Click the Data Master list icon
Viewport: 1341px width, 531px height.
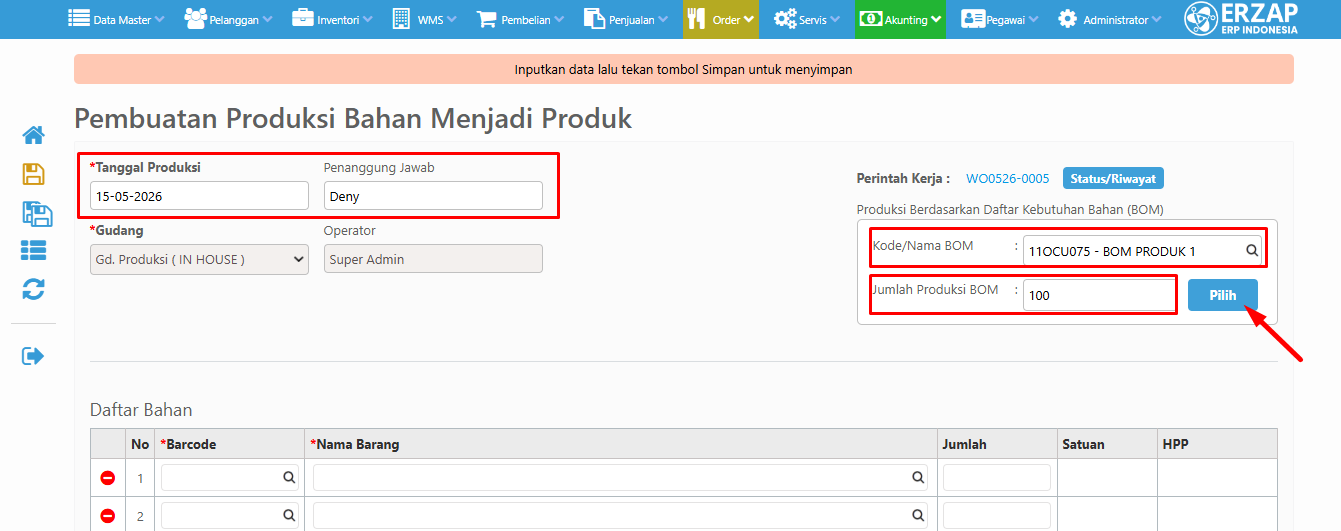[78, 18]
